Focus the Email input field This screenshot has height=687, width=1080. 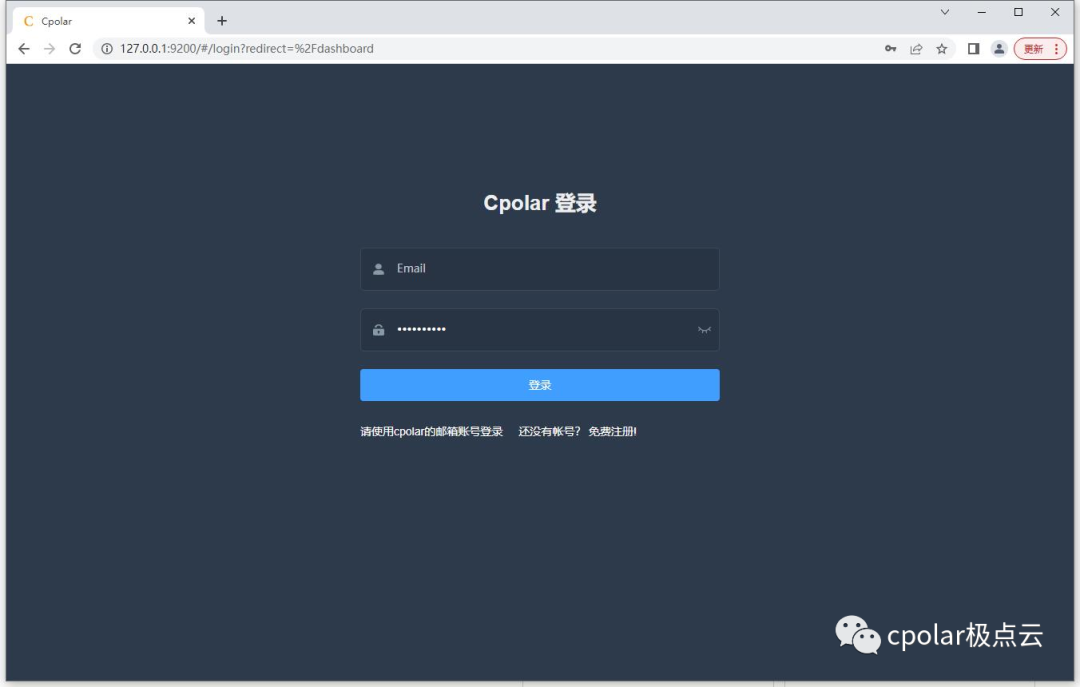[x=539, y=269]
